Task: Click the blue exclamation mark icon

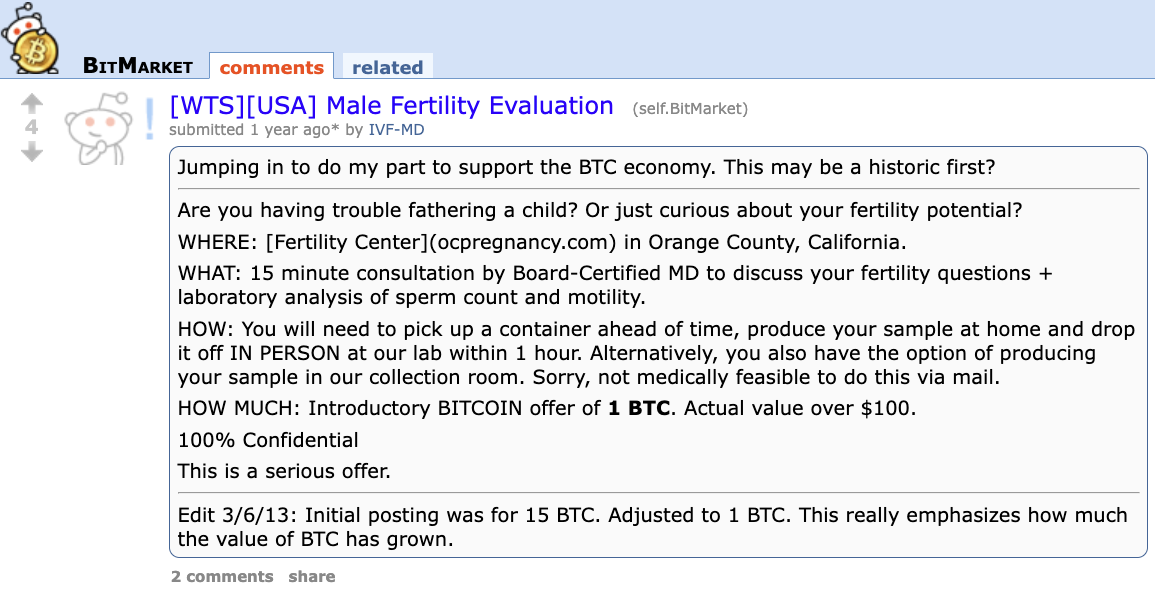Action: click(150, 119)
